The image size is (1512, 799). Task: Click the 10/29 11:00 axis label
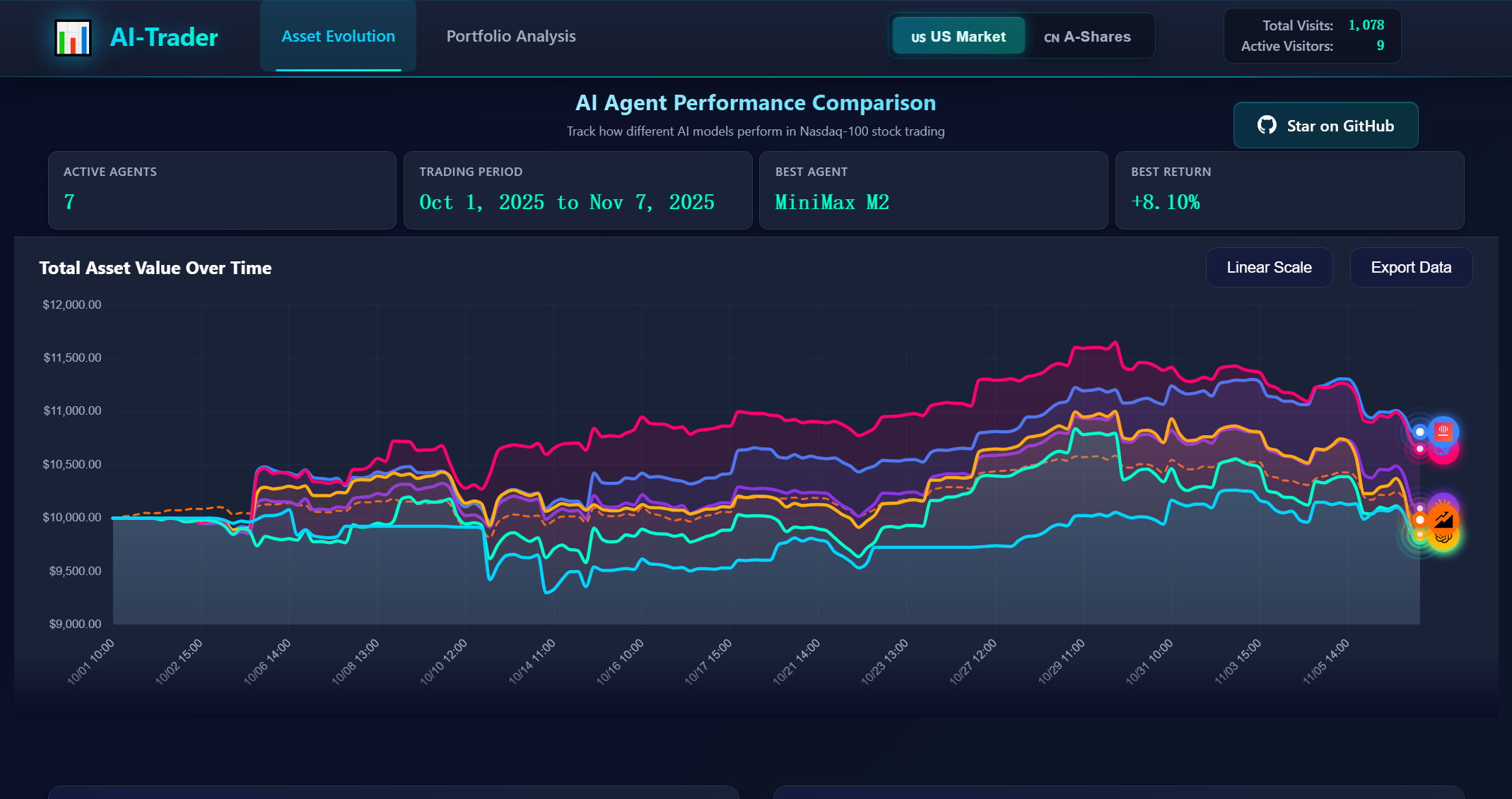(1062, 662)
